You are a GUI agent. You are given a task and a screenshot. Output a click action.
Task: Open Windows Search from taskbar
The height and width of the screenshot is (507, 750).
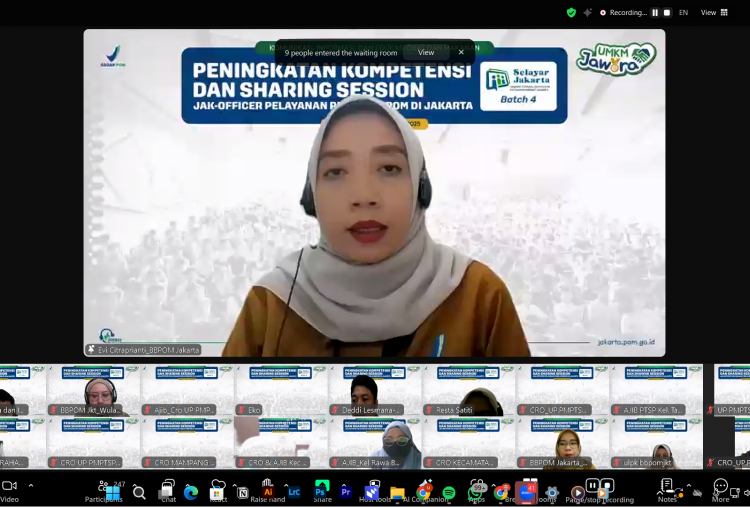(x=139, y=493)
